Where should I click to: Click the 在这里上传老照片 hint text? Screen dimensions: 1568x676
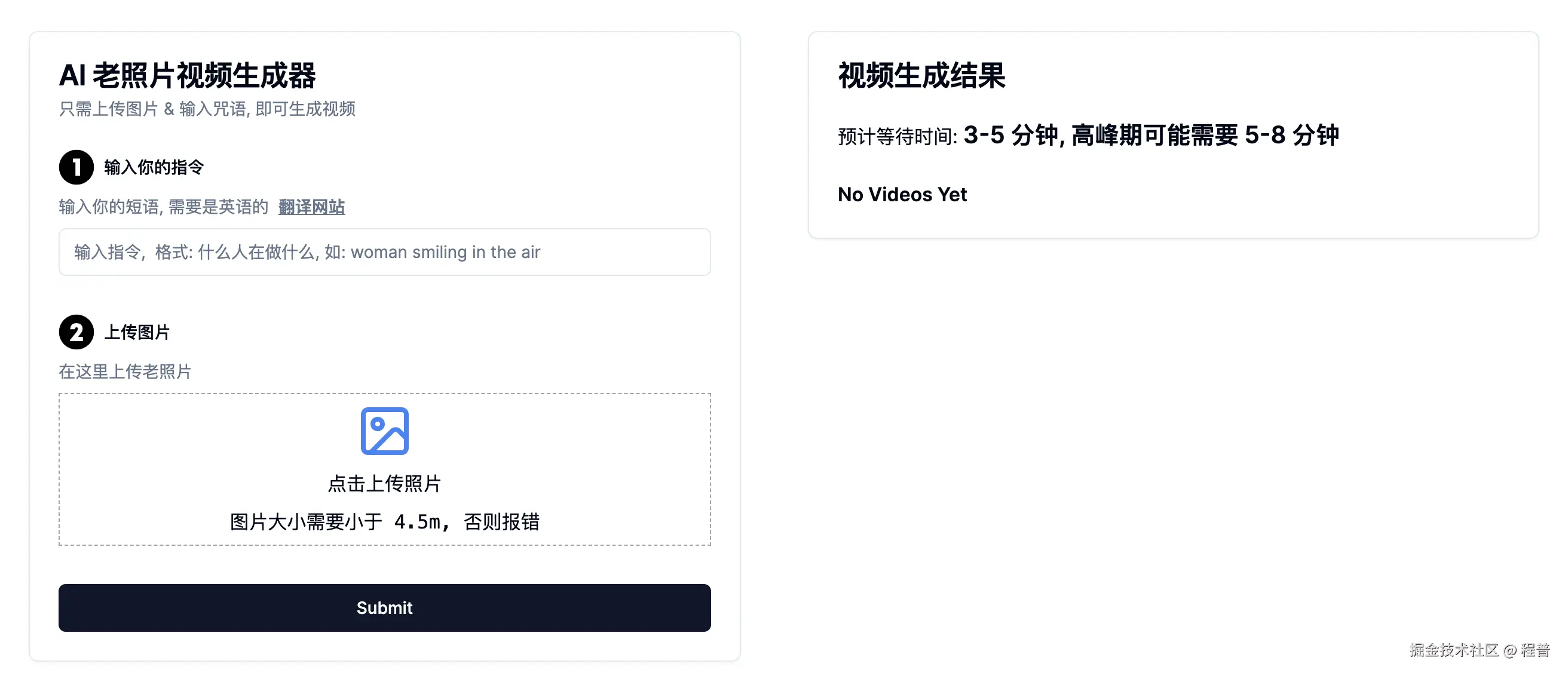(125, 371)
